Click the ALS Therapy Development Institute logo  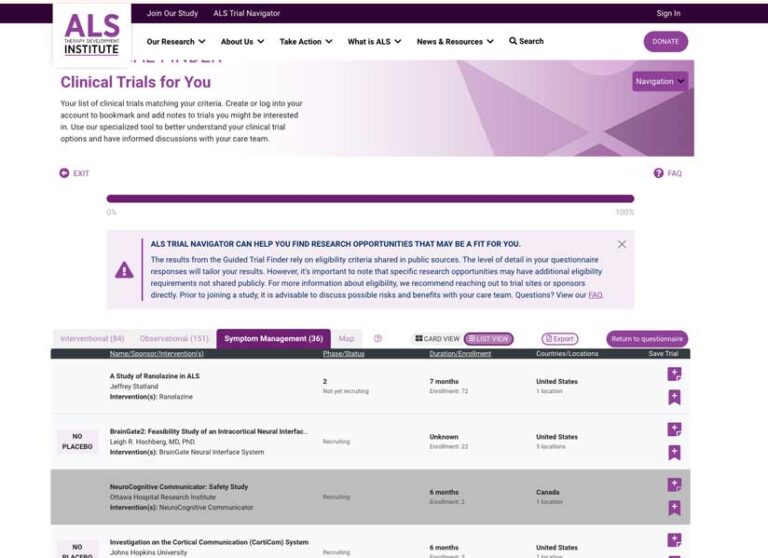pos(92,34)
